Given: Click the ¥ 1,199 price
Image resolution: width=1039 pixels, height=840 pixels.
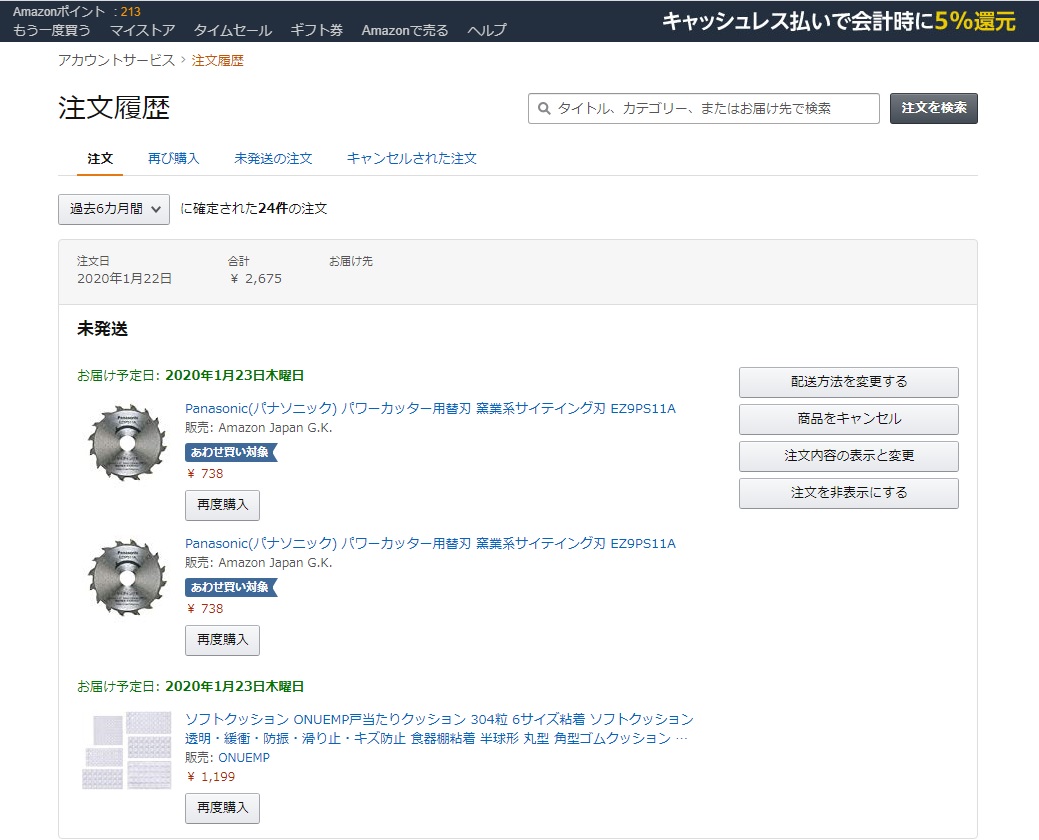Looking at the screenshot, I should tap(211, 777).
